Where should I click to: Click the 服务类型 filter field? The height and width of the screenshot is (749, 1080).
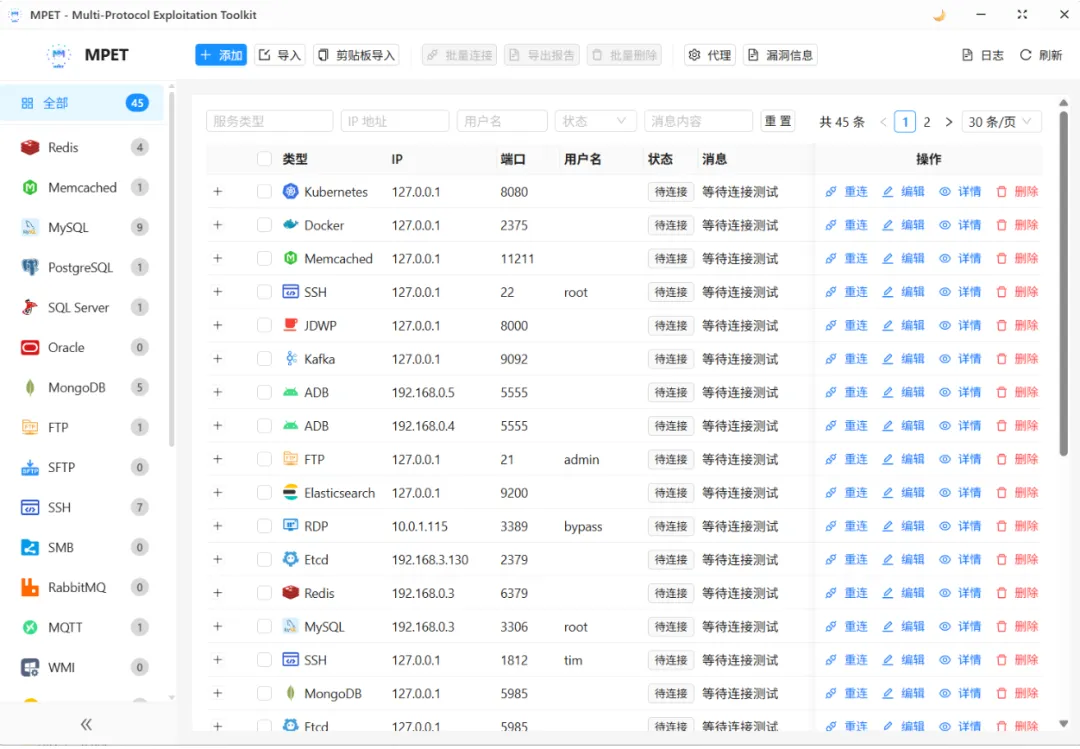(x=269, y=121)
